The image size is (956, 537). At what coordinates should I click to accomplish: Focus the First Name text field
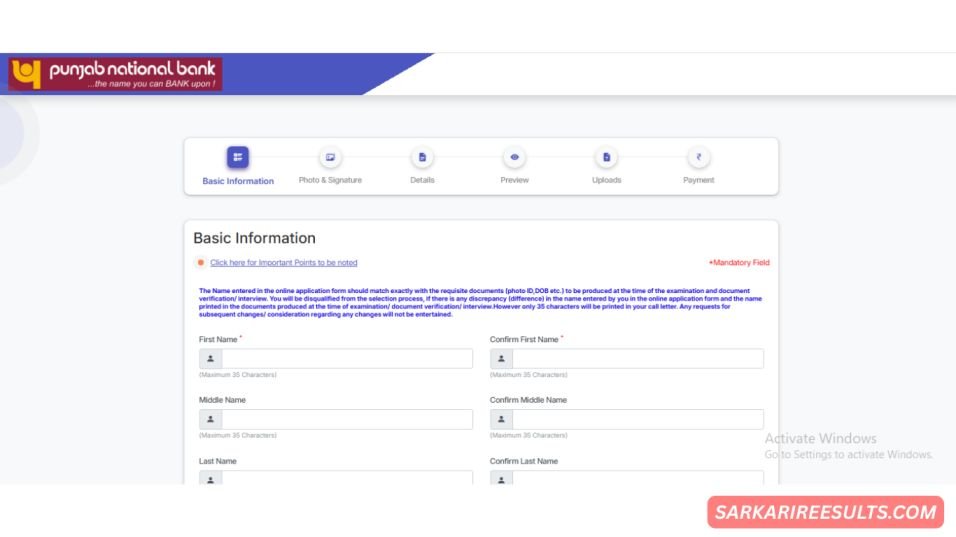tap(346, 359)
